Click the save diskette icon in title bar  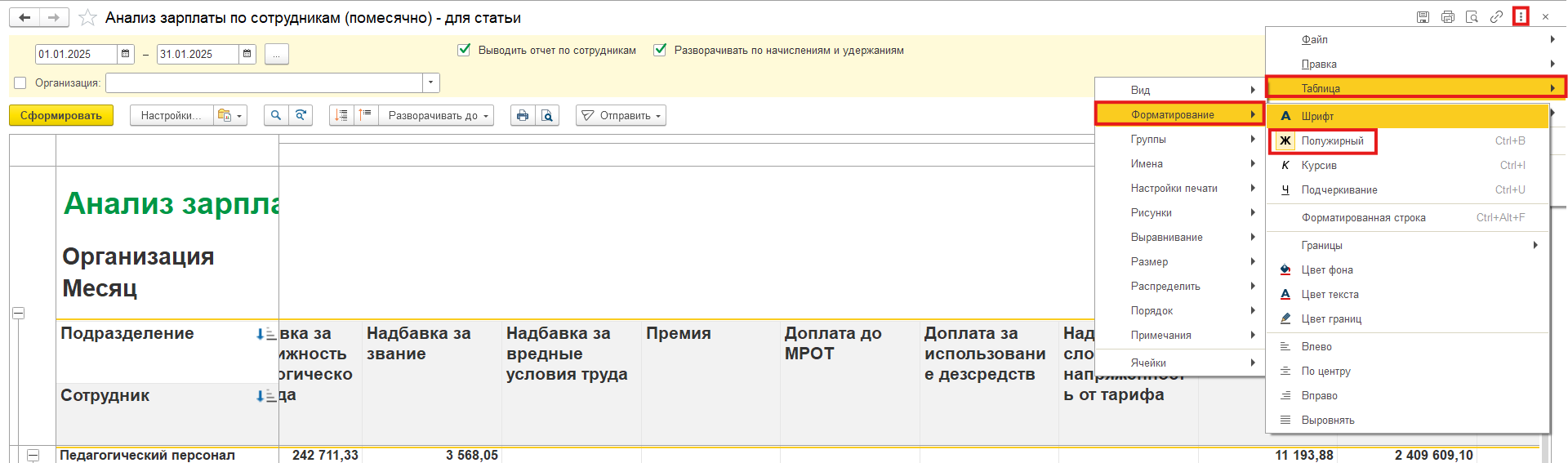(1423, 16)
